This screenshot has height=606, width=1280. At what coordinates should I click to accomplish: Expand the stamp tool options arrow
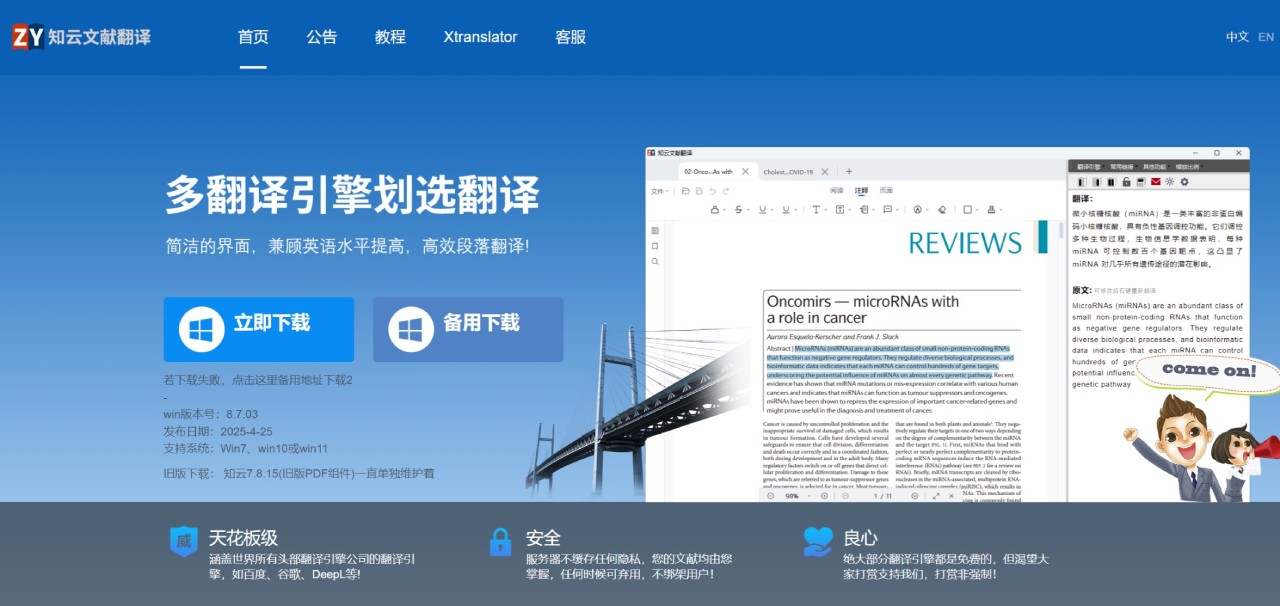click(x=1000, y=210)
